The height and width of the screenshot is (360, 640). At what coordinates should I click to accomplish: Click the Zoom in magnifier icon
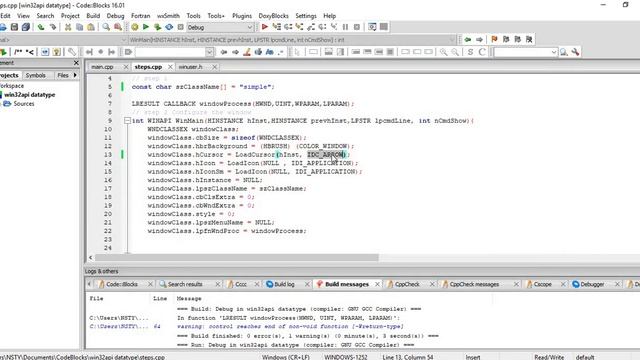pos(443,52)
